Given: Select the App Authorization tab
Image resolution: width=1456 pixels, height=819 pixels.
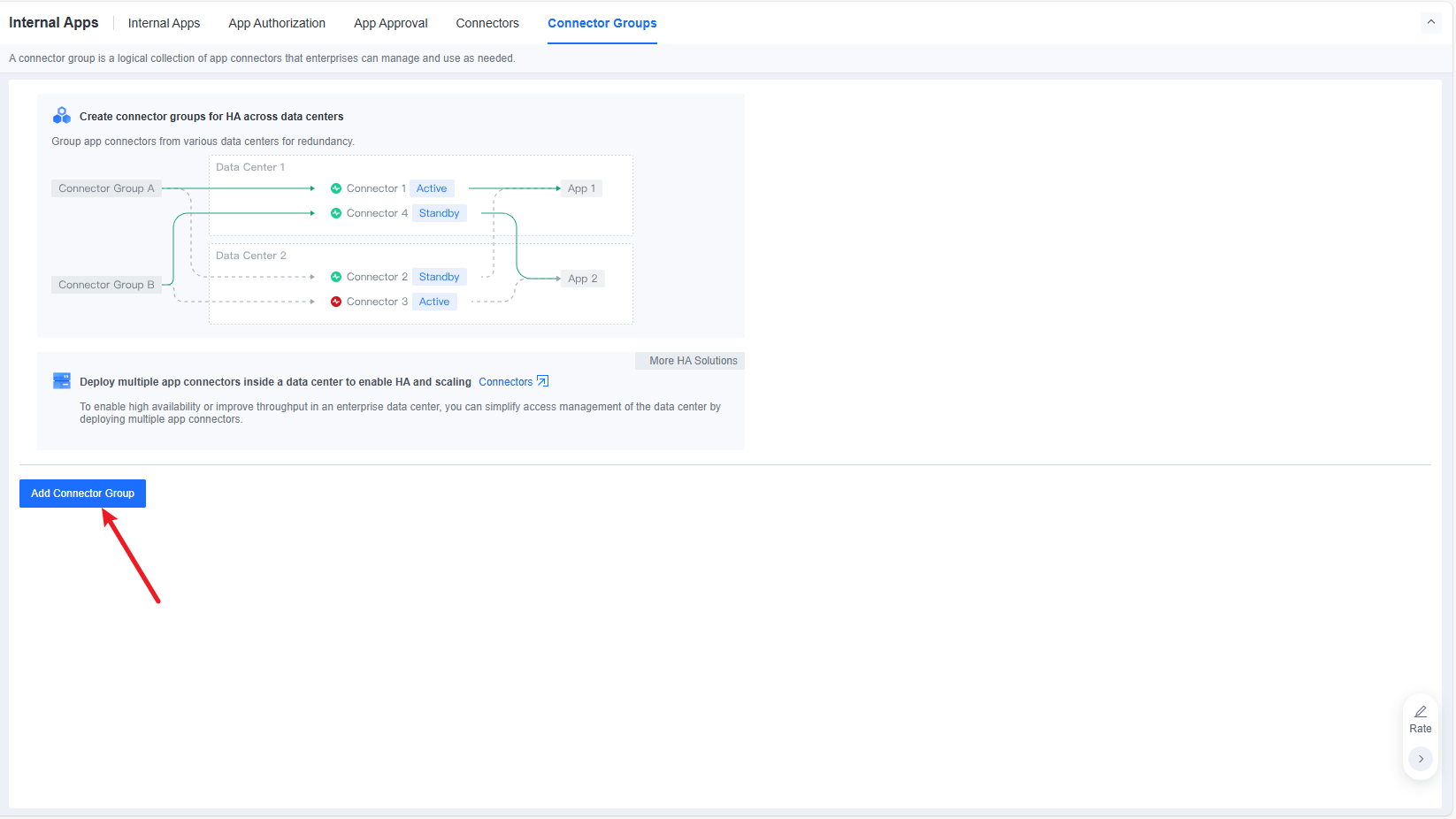Looking at the screenshot, I should click(x=277, y=23).
